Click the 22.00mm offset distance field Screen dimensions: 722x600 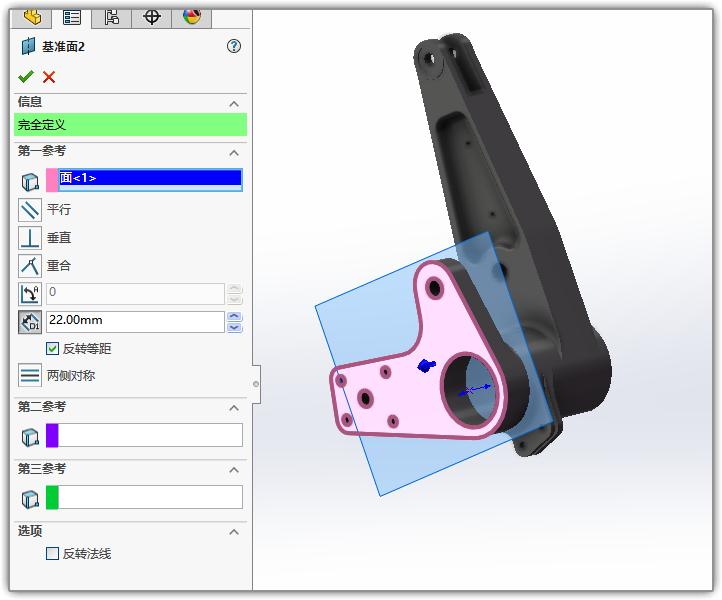135,321
